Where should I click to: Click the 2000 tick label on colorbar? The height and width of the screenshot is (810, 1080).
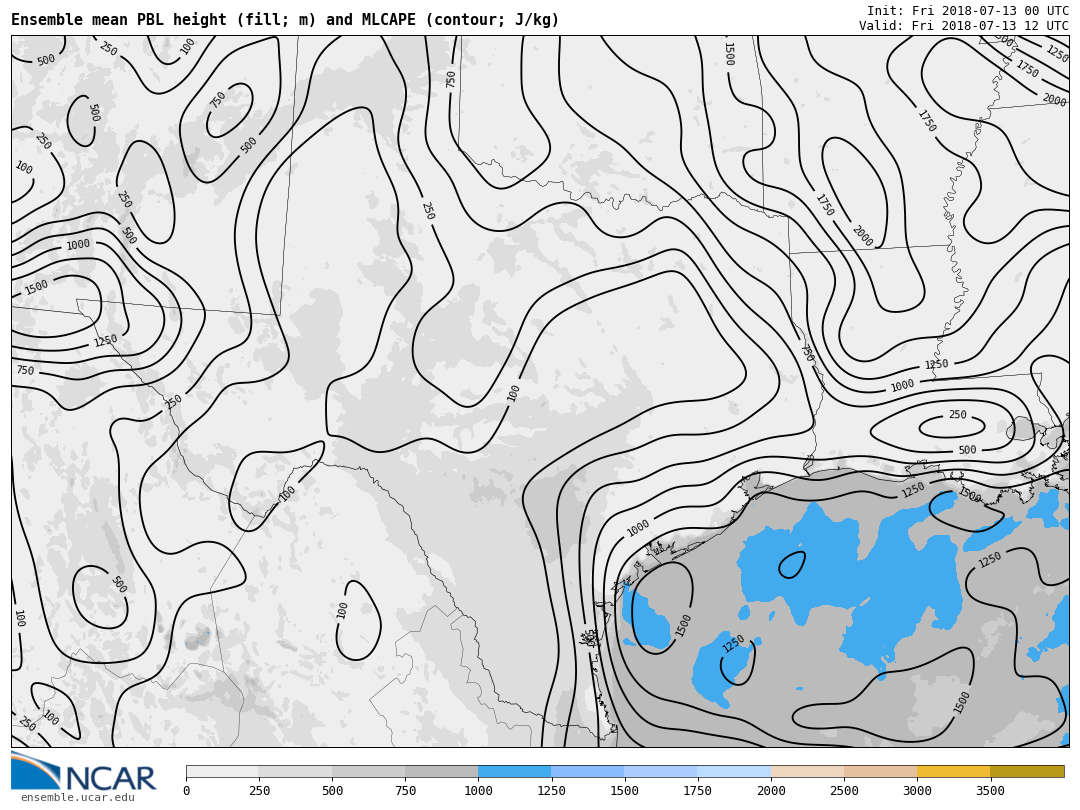tap(771, 791)
